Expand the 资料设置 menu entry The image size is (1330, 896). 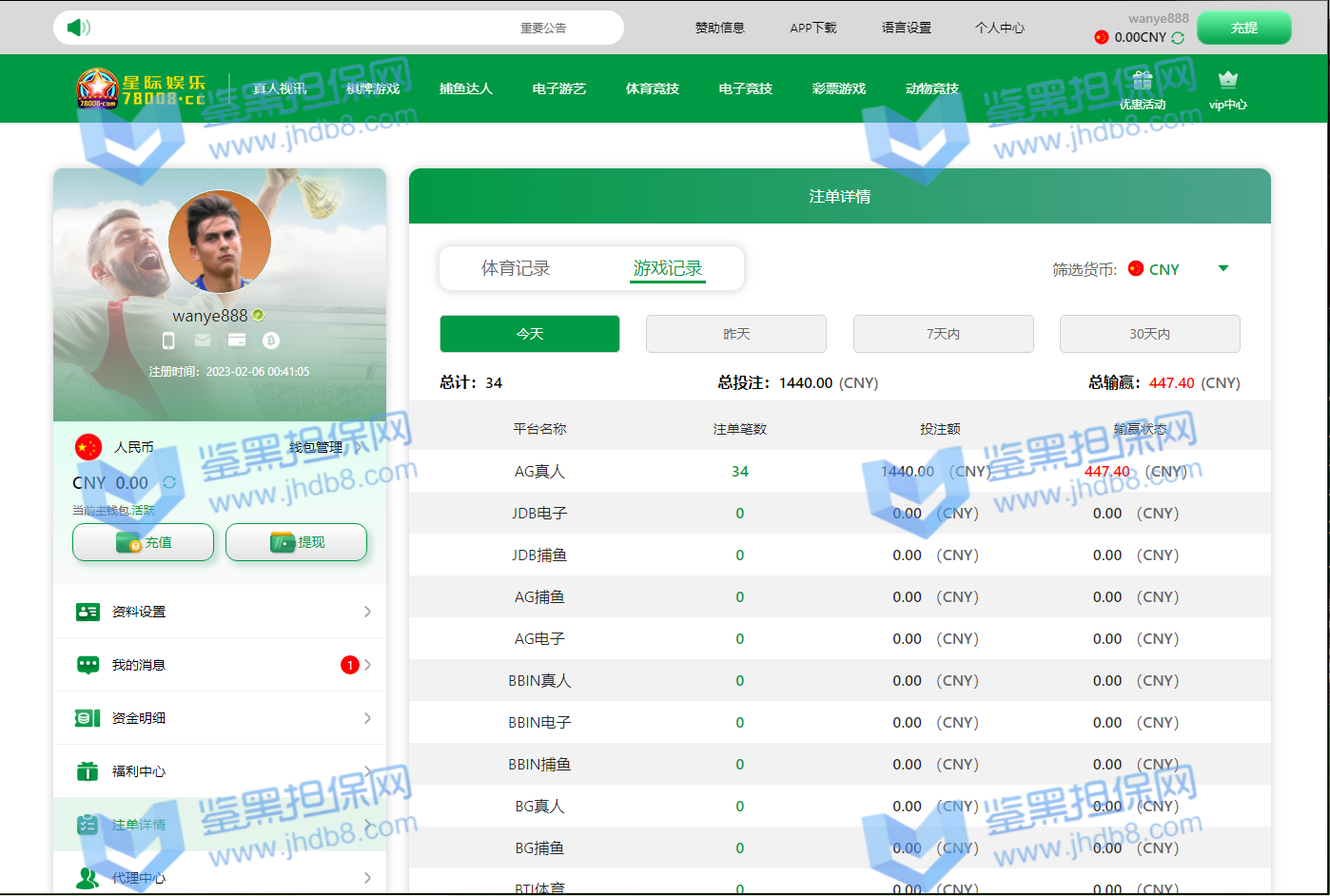click(367, 612)
